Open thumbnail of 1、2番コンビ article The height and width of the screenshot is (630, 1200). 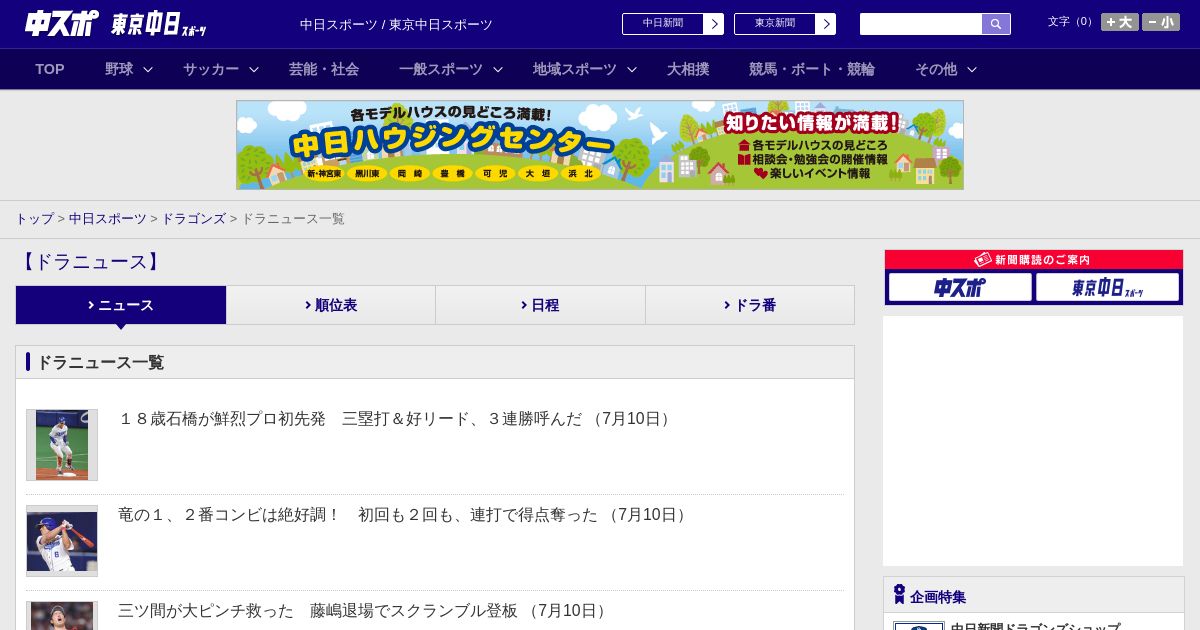[62, 541]
